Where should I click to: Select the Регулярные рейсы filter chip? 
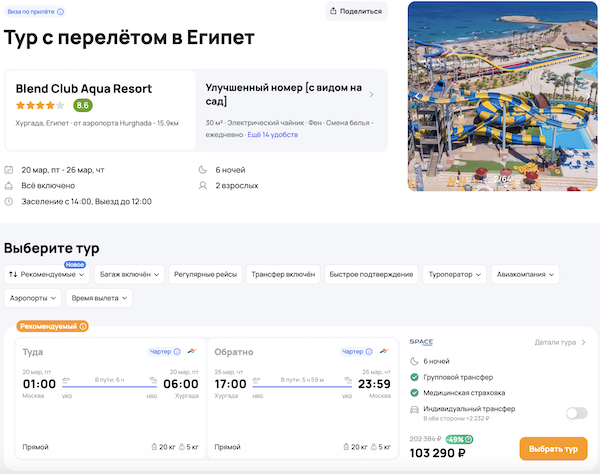tap(205, 273)
